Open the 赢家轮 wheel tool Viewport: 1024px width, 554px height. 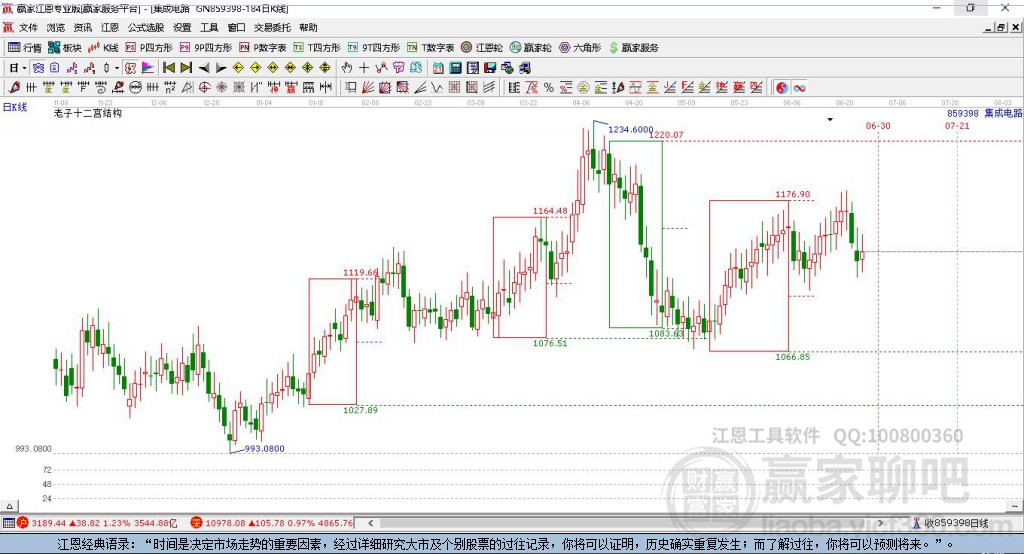[530, 48]
